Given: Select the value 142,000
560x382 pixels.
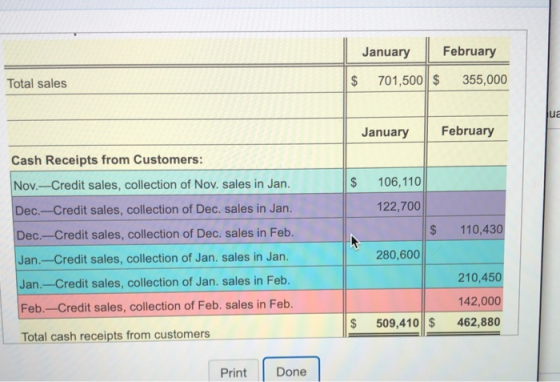Looking at the screenshot, I should (479, 301).
